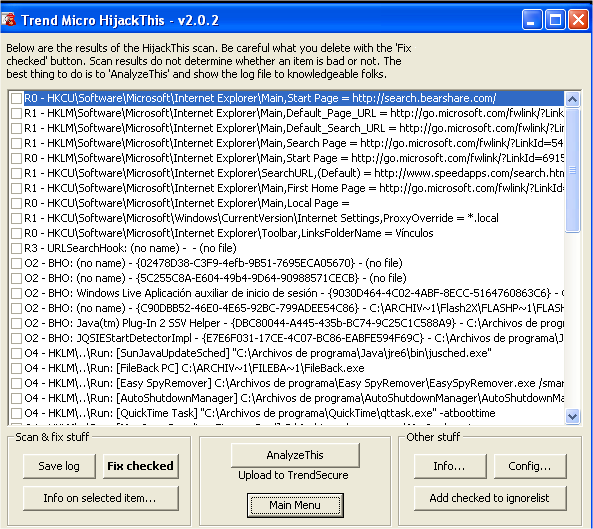Return to the Main Menu
Viewport: 593px width, 529px height.
tap(295, 505)
